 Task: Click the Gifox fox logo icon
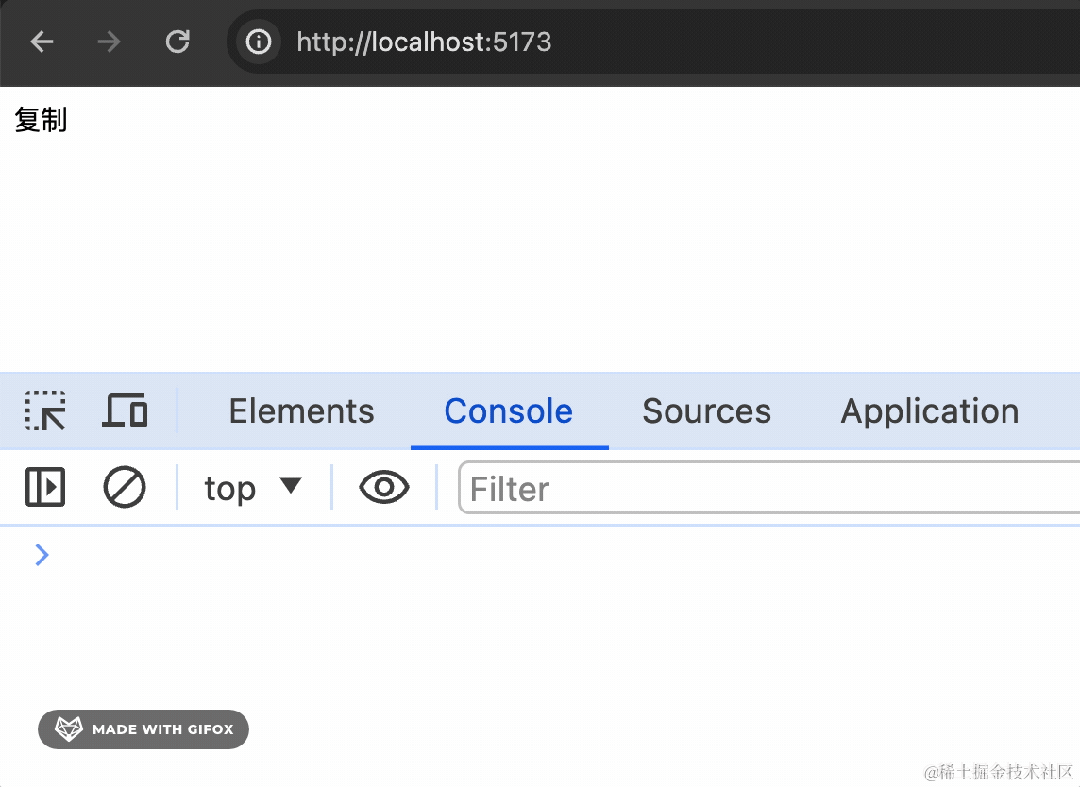68,729
